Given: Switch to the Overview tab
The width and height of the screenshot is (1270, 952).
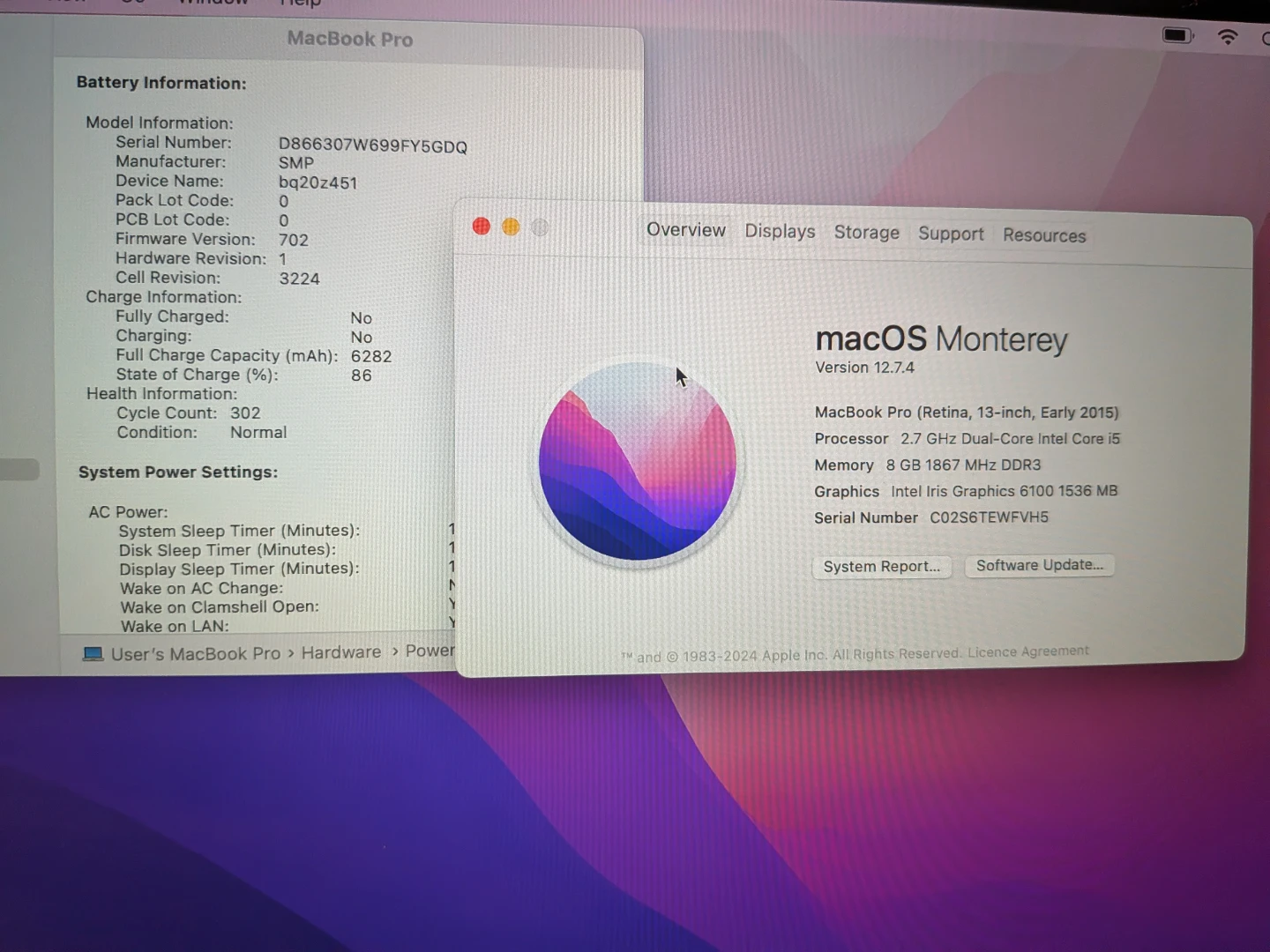Looking at the screenshot, I should click(685, 230).
